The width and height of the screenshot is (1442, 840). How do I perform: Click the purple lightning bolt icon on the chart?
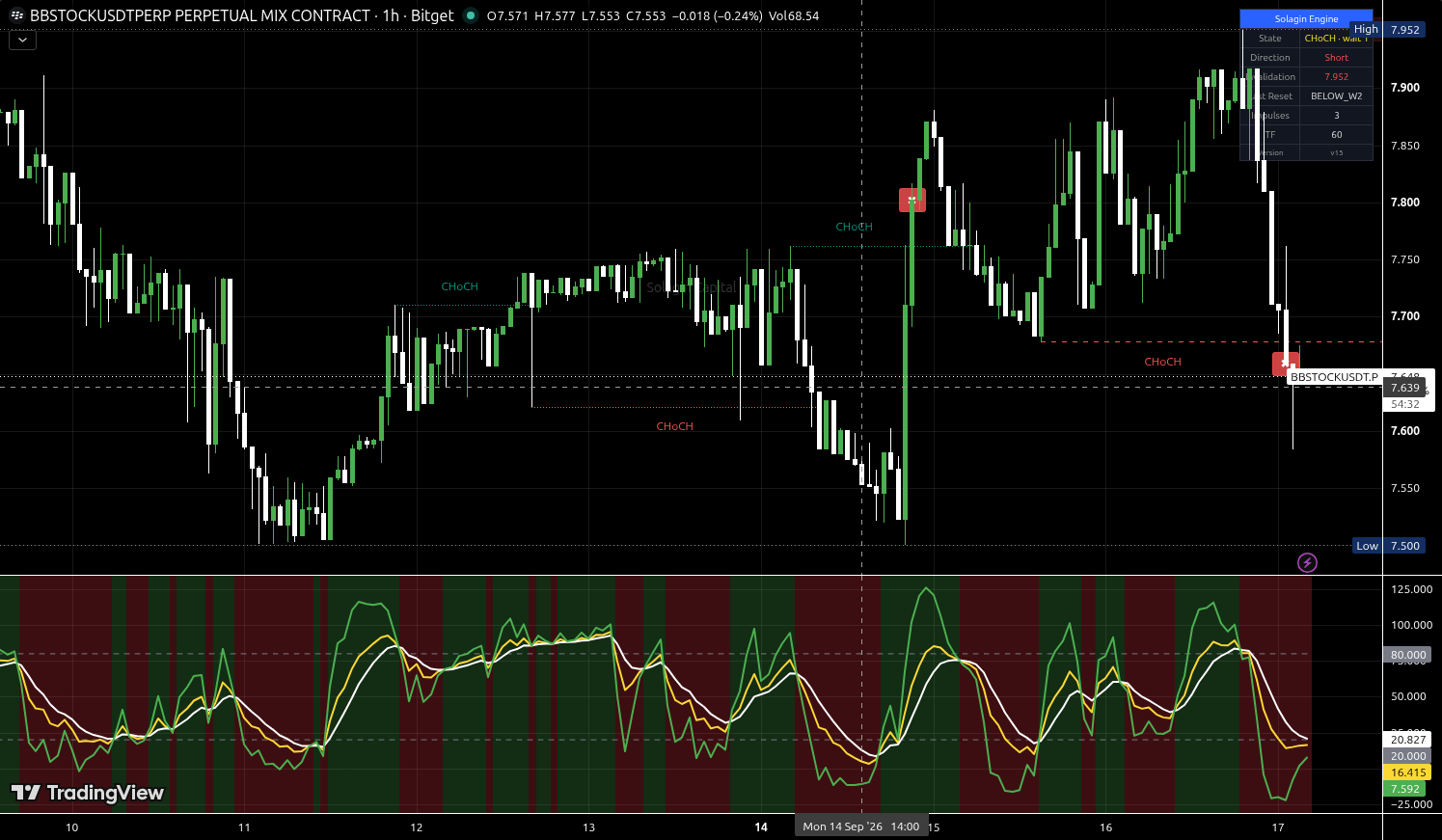click(x=1307, y=562)
